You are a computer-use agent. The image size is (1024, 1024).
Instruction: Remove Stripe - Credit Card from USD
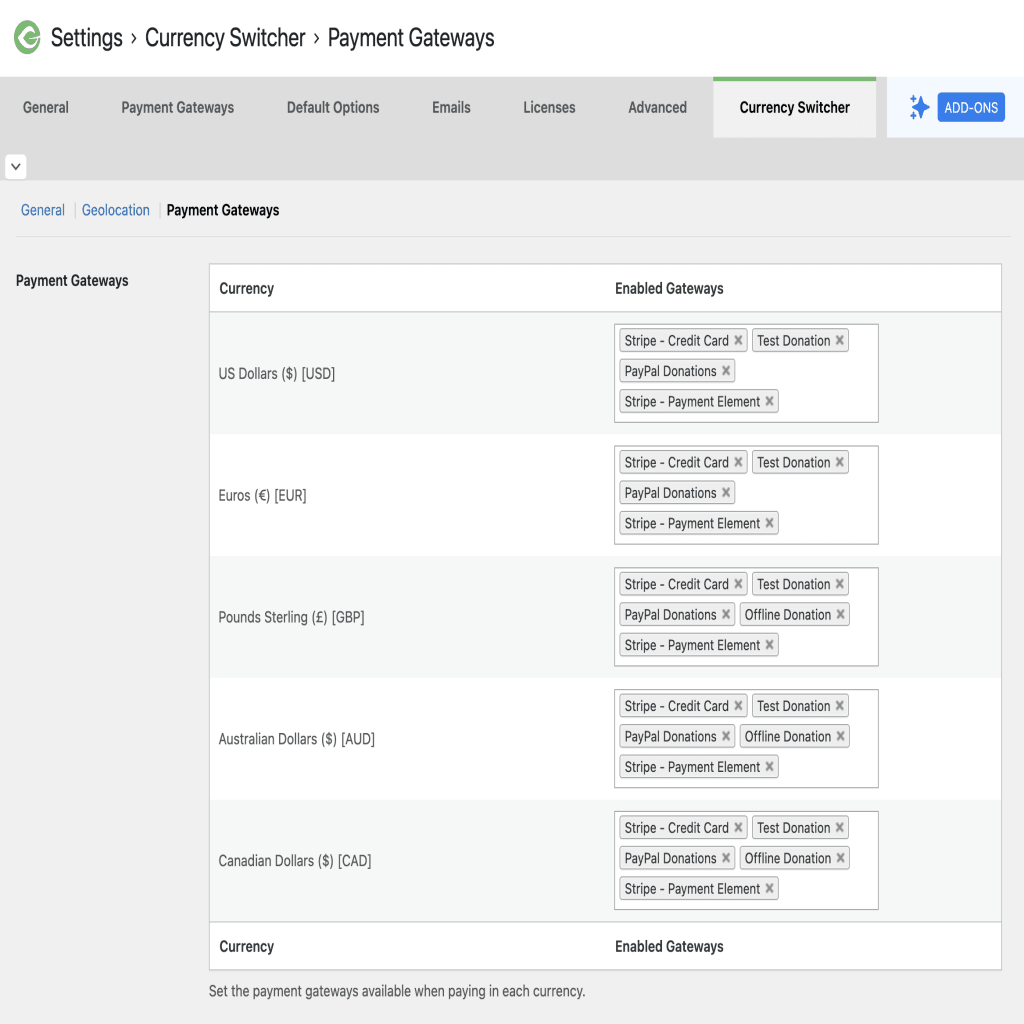point(738,340)
